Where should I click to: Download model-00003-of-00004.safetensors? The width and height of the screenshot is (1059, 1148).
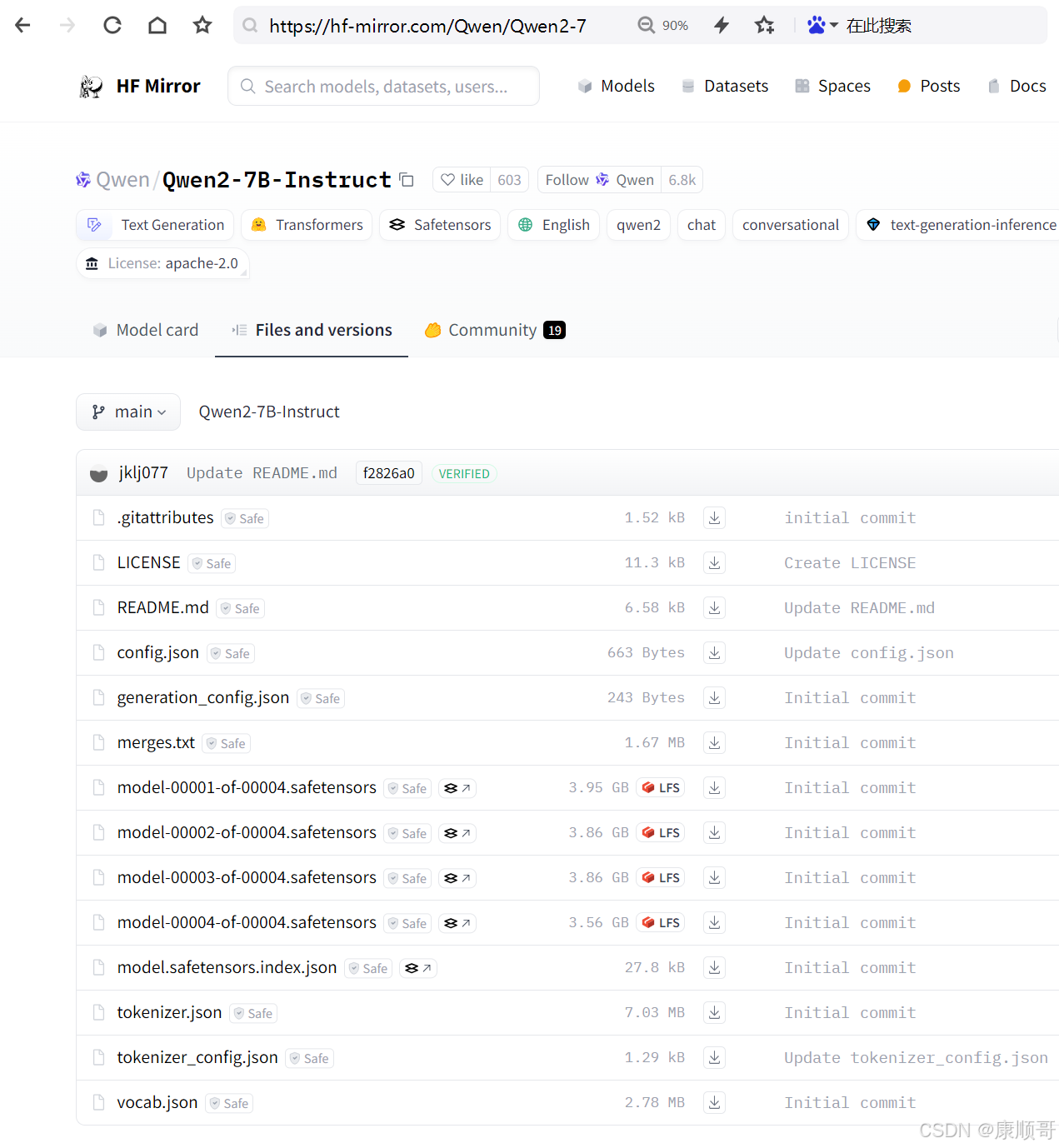tap(714, 878)
